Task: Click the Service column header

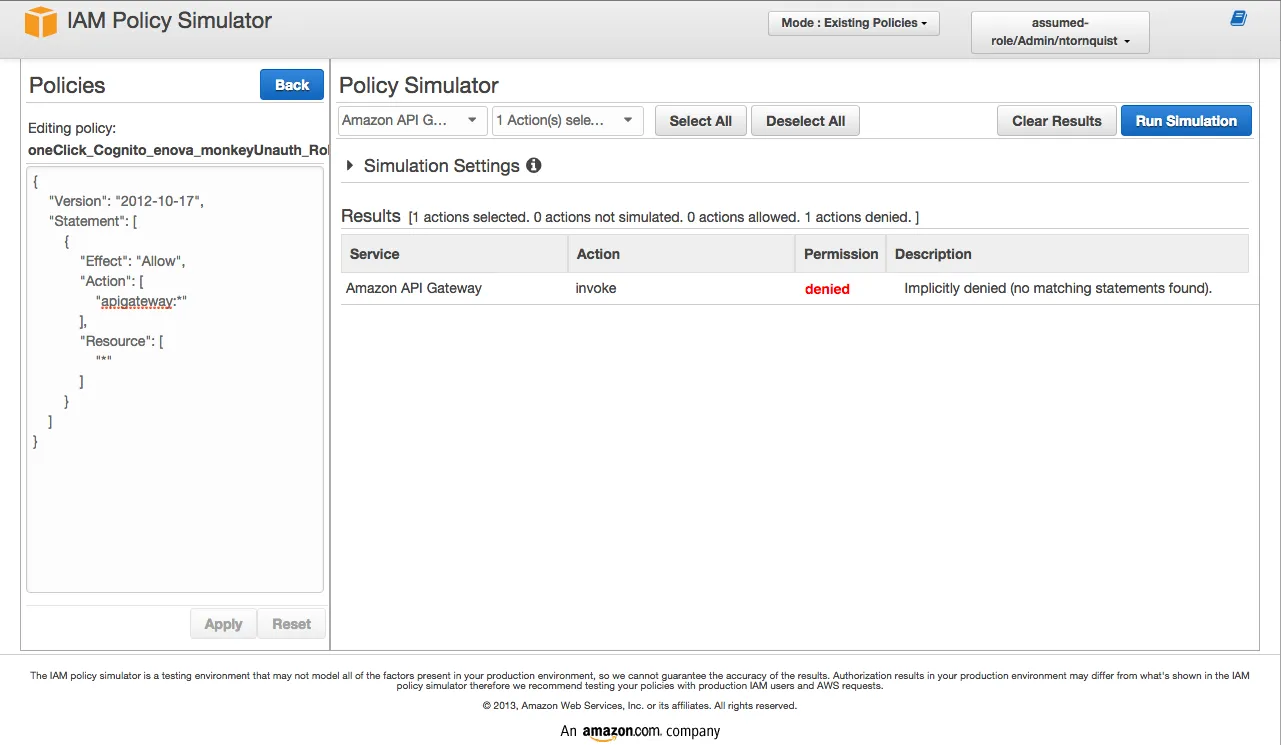Action: [x=455, y=254]
